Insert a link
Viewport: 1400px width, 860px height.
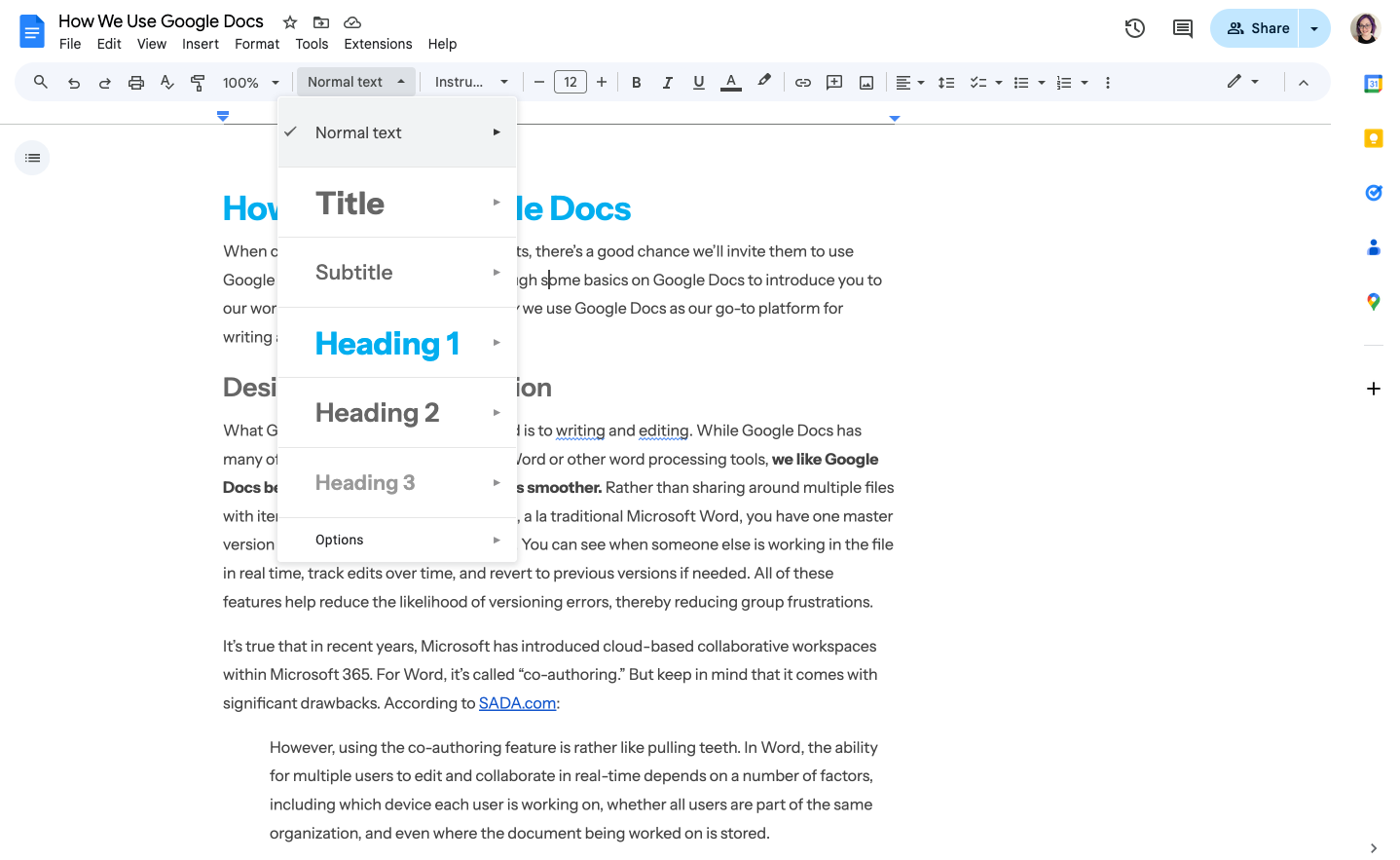pos(803,83)
